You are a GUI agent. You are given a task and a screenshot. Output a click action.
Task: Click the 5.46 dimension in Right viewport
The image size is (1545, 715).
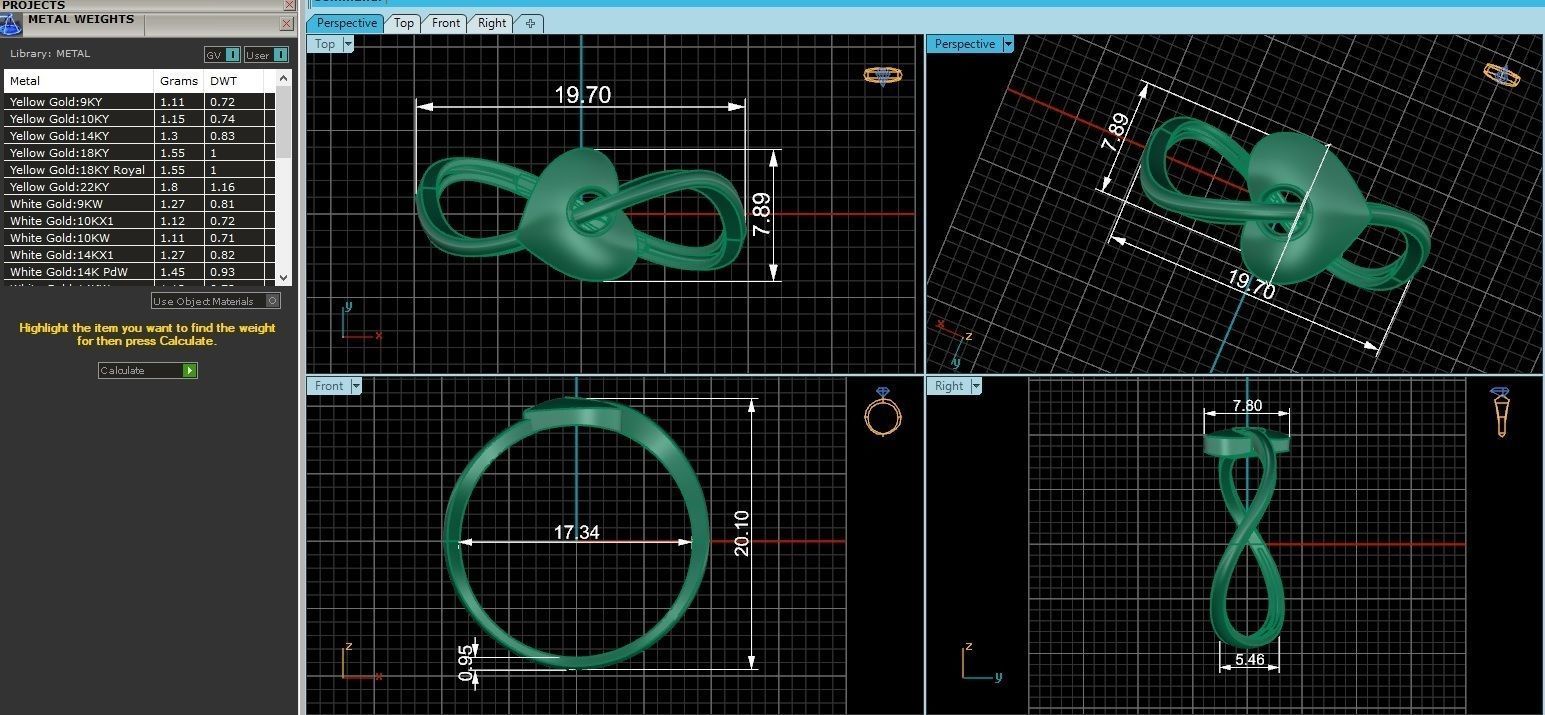(1250, 660)
